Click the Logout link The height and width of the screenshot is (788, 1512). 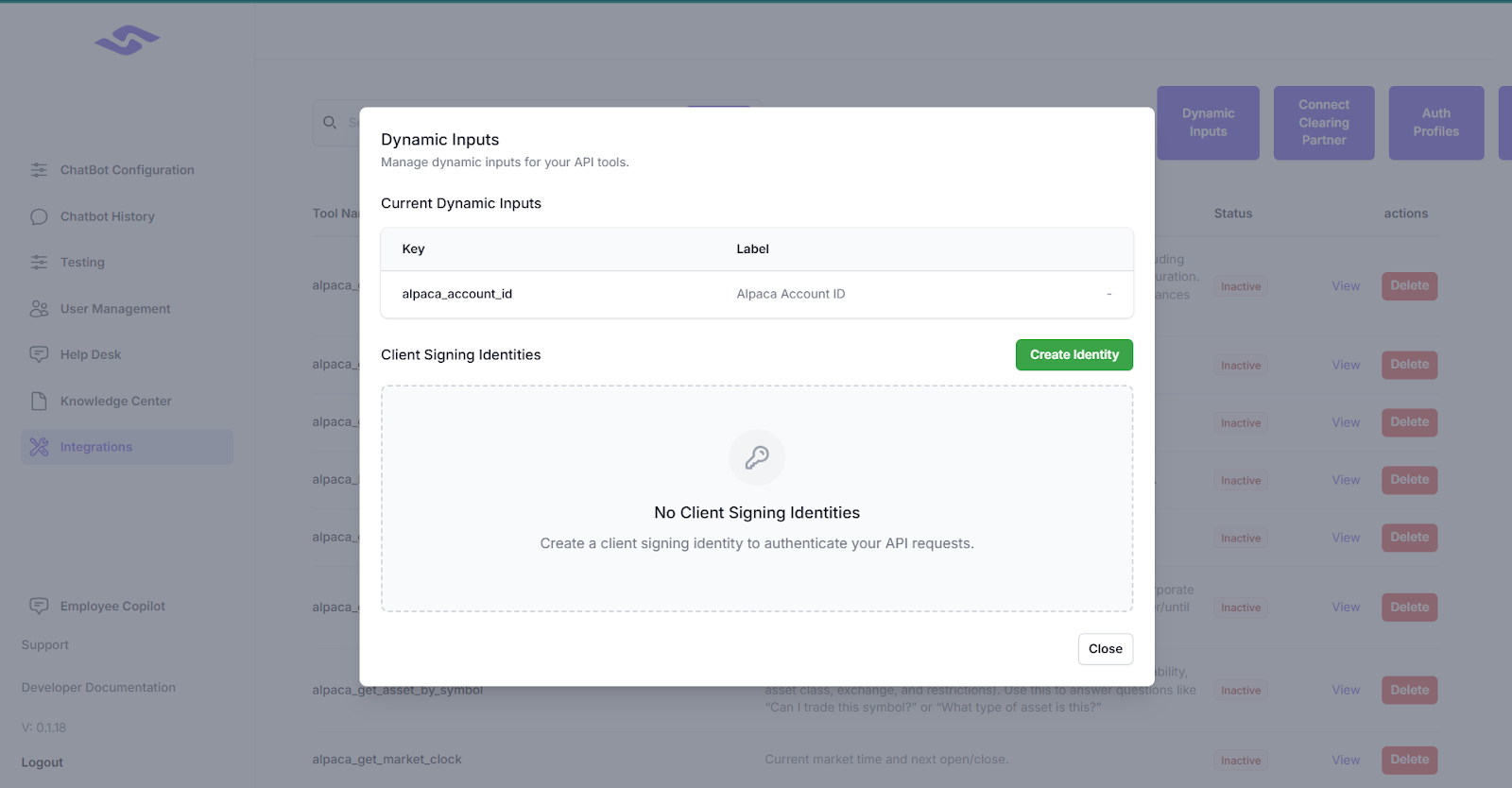click(43, 762)
